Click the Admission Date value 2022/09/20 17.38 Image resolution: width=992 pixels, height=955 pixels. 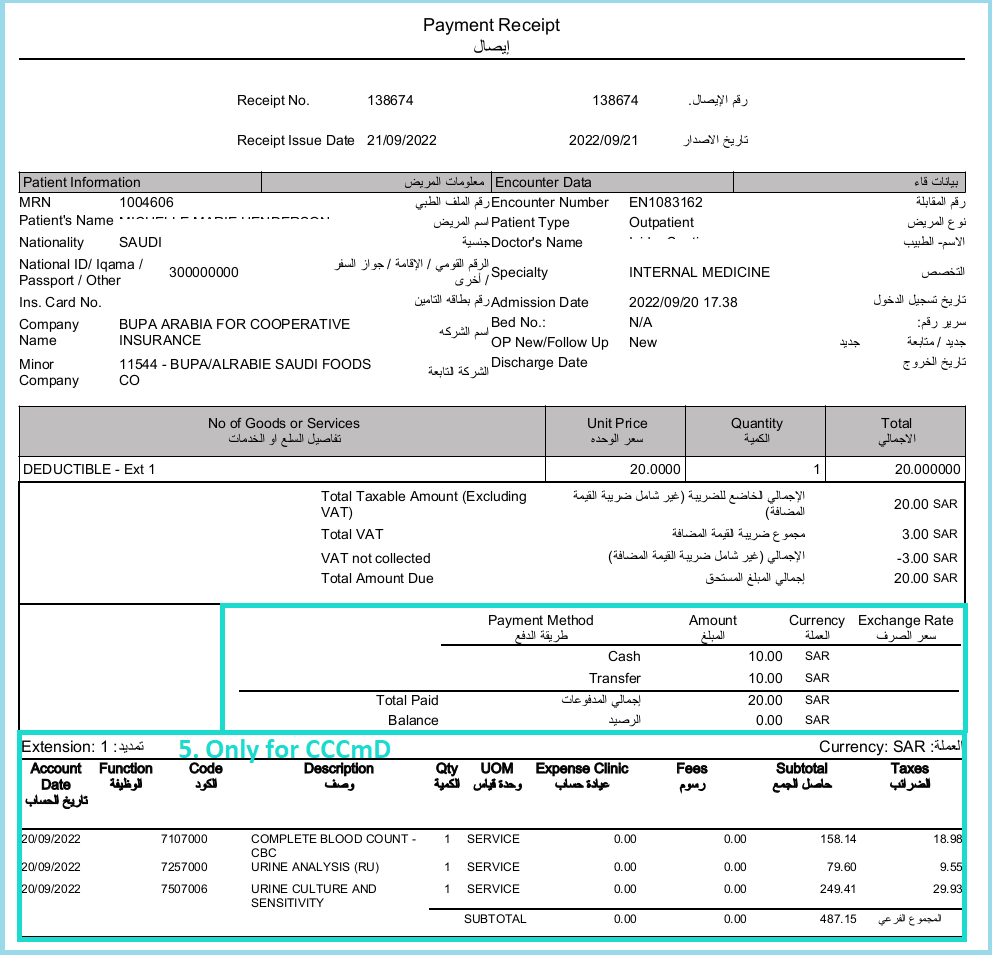[x=683, y=302]
